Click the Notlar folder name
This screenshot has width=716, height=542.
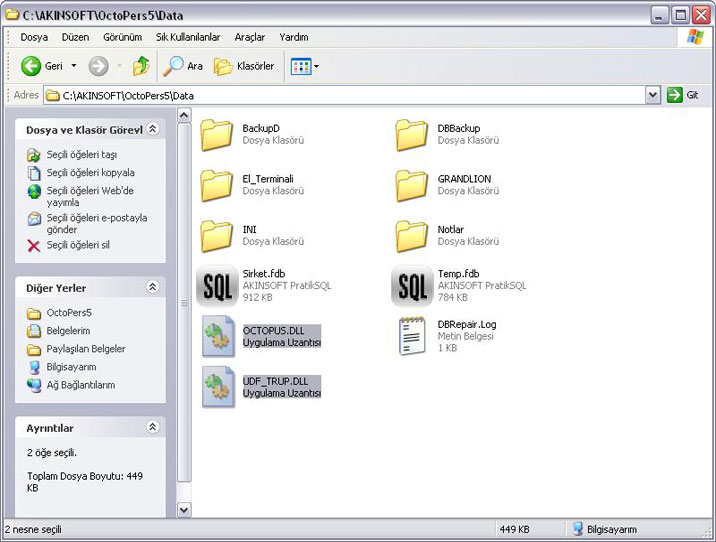(x=451, y=230)
